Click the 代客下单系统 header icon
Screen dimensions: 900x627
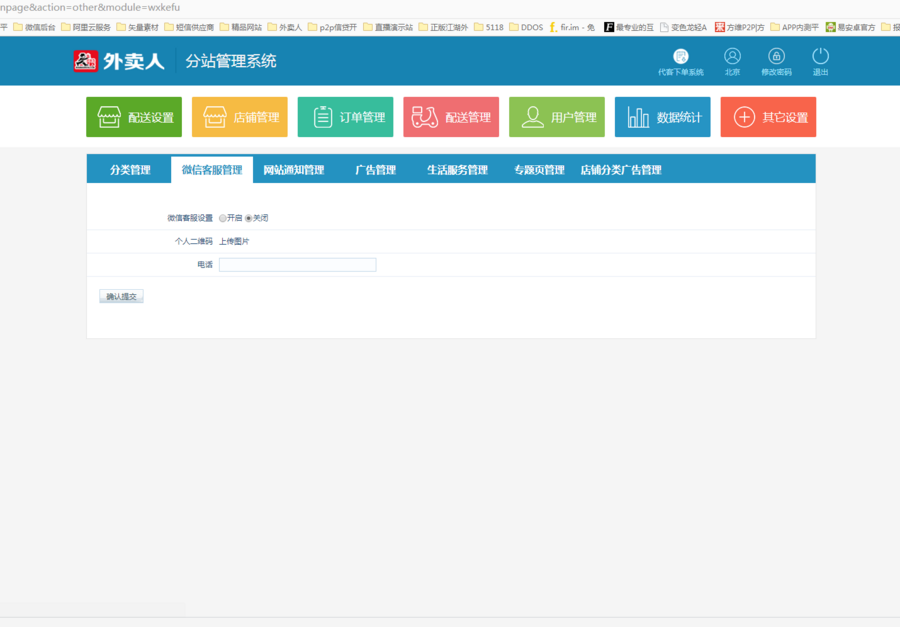681,57
